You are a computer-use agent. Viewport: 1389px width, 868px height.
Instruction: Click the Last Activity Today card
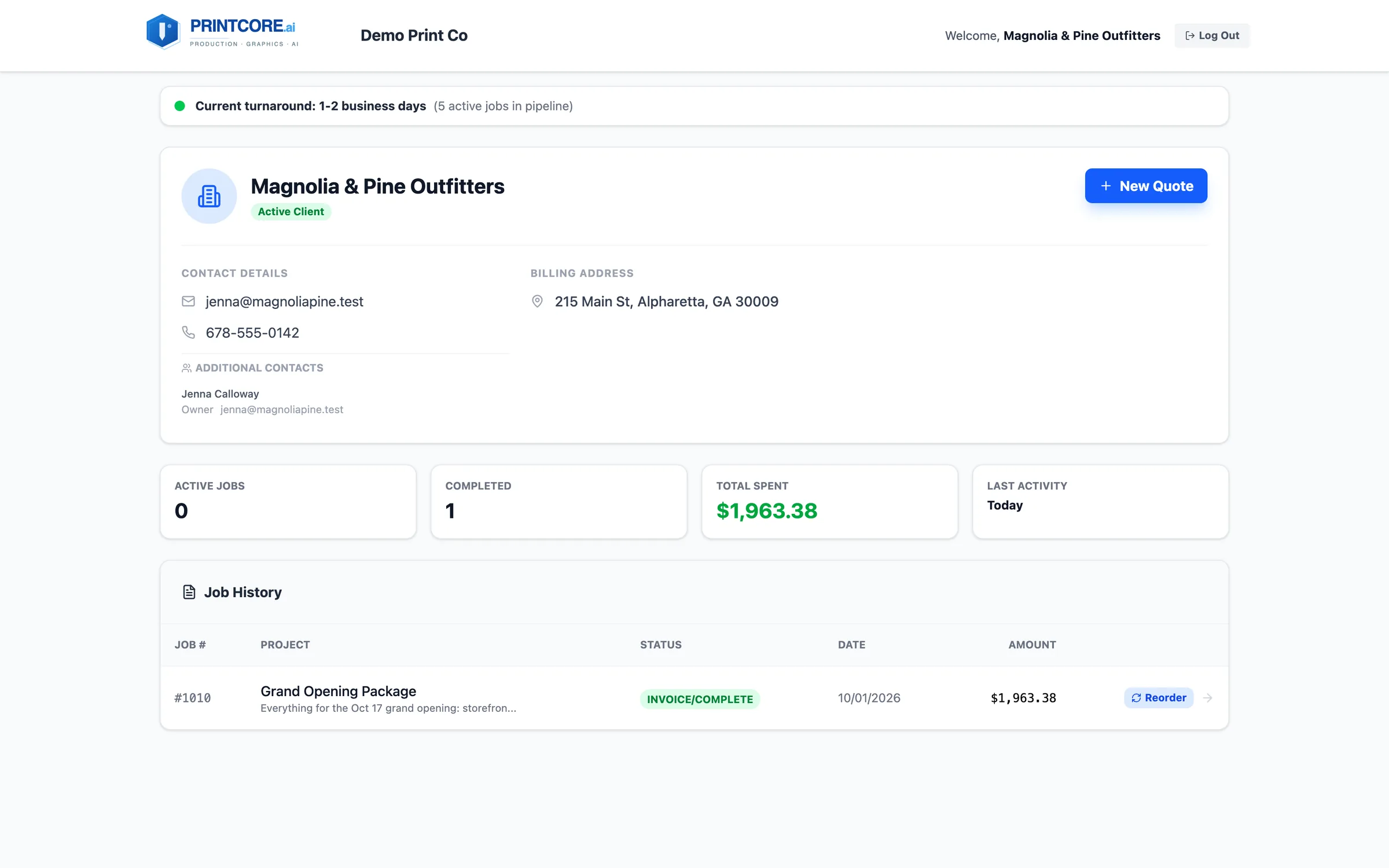pyautogui.click(x=1100, y=502)
